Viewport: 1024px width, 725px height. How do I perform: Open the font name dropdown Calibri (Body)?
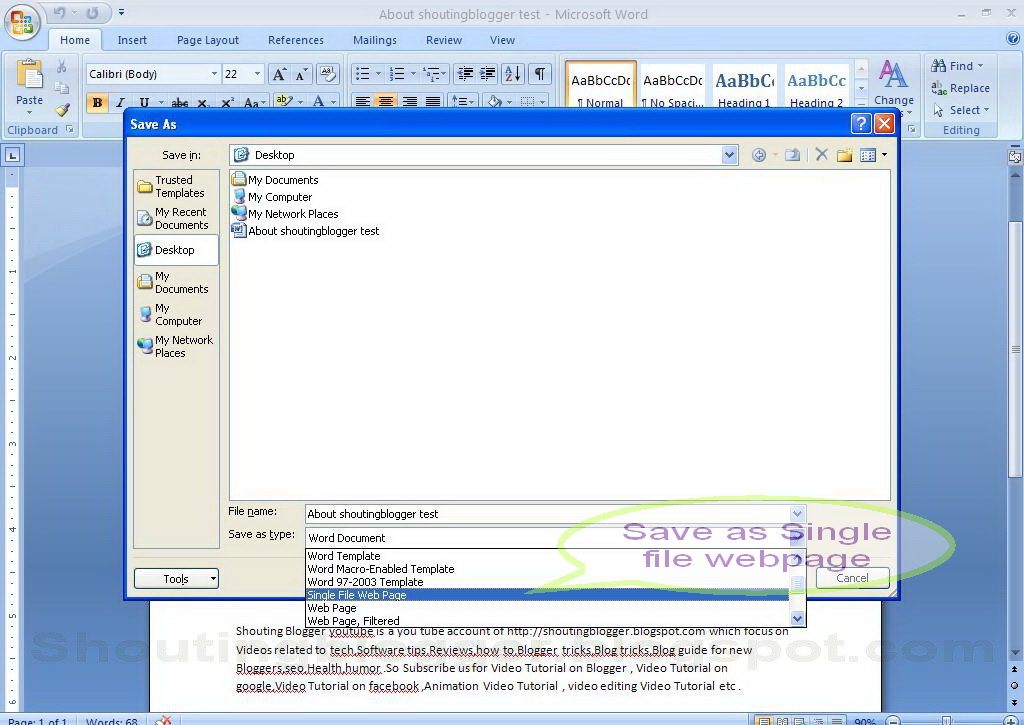click(x=214, y=74)
